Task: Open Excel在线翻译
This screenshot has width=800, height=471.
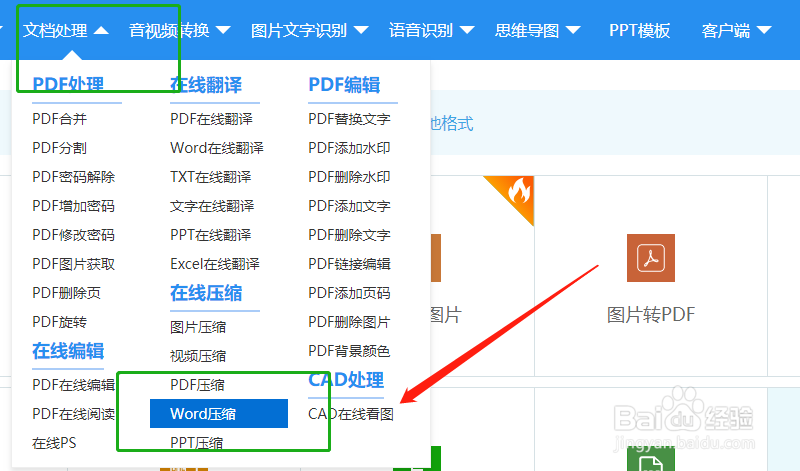Action: tap(215, 264)
